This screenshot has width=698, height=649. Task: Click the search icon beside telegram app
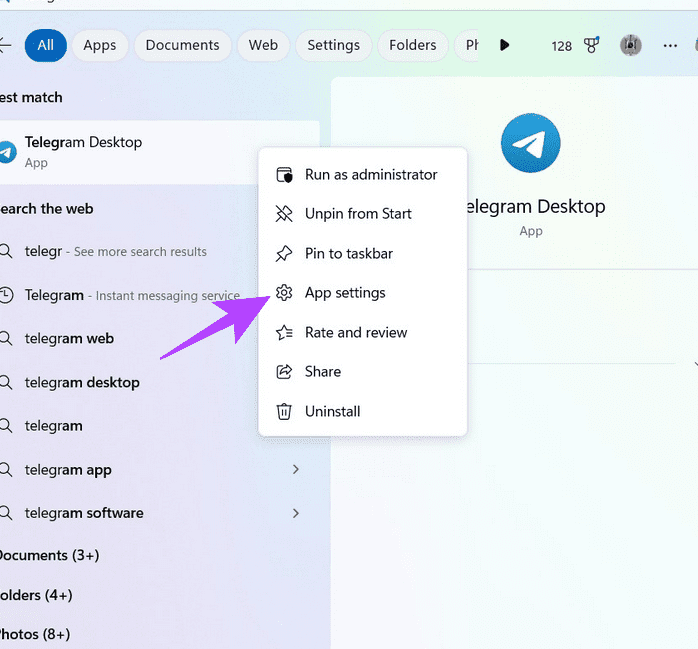coord(6,470)
